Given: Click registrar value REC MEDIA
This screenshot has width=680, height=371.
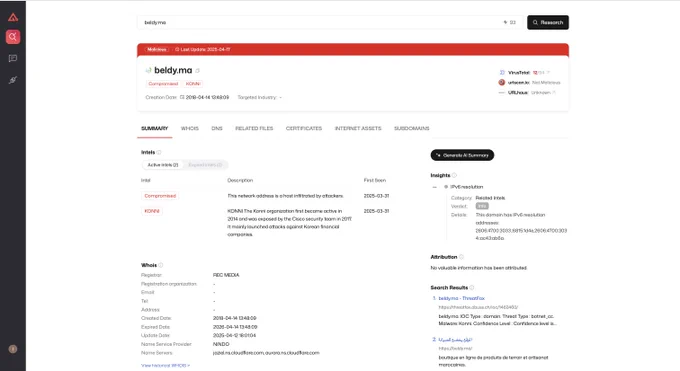Looking at the screenshot, I should (x=226, y=275).
